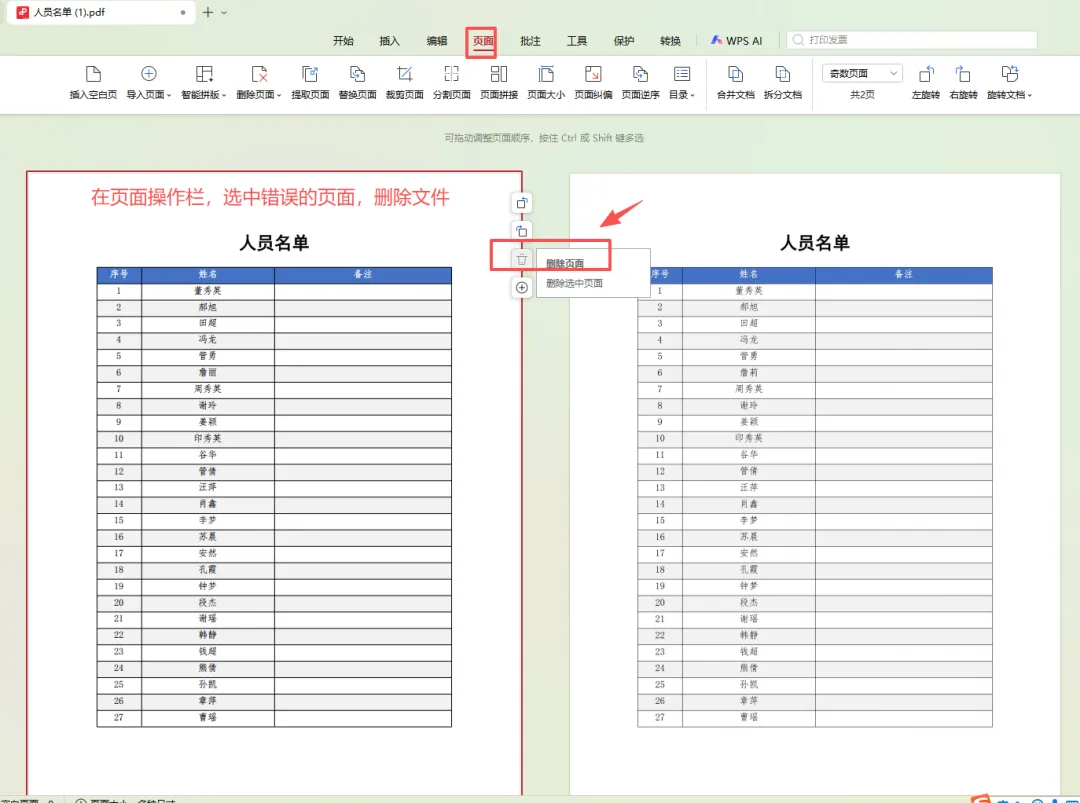Image resolution: width=1080 pixels, height=803 pixels.
Task: Switch to the 编辑 tab
Action: [x=437, y=41]
